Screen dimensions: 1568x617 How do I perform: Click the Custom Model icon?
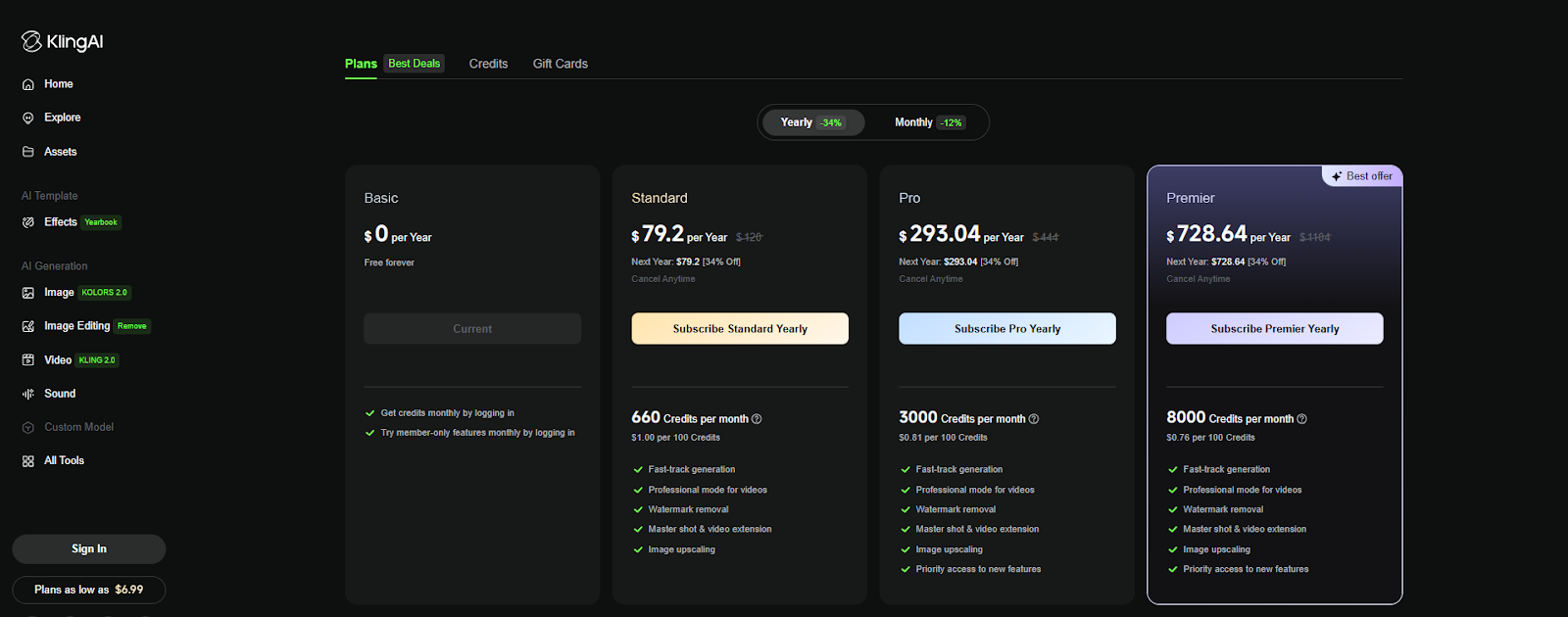(28, 428)
